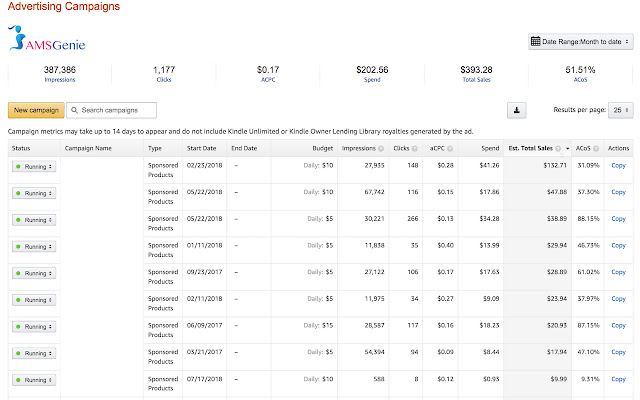Sort by the Status column header

click(x=21, y=149)
